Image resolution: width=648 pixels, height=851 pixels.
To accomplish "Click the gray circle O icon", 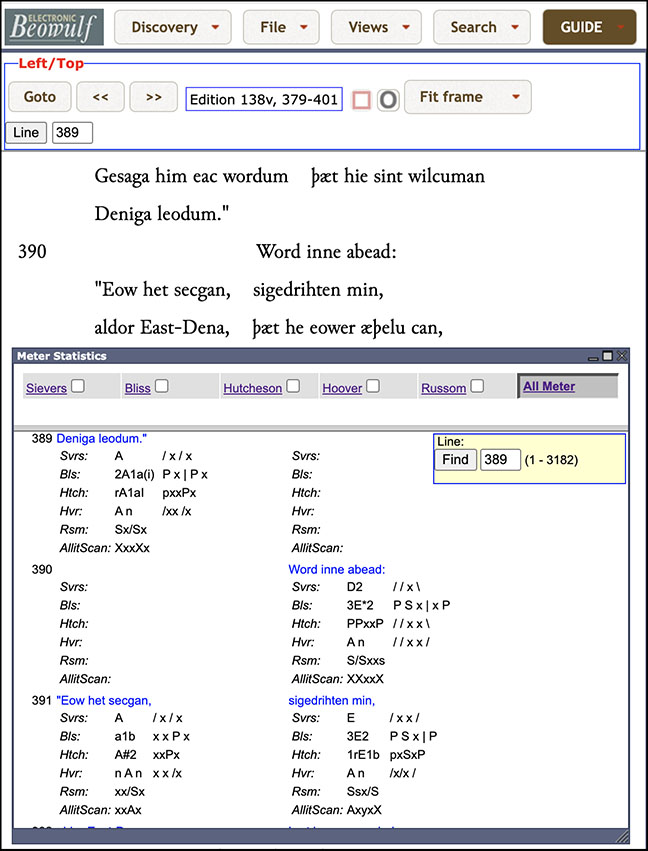I will [x=388, y=100].
